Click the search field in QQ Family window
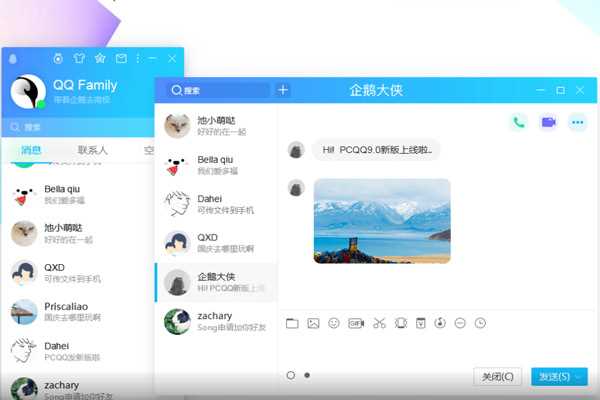The height and width of the screenshot is (400, 600). click(x=78, y=127)
